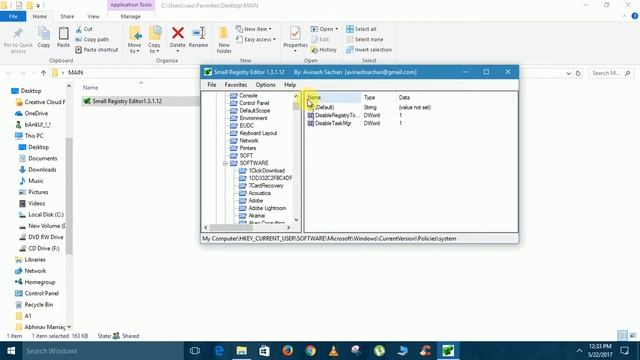Select the Adobe Lightroom registry key

point(267,208)
